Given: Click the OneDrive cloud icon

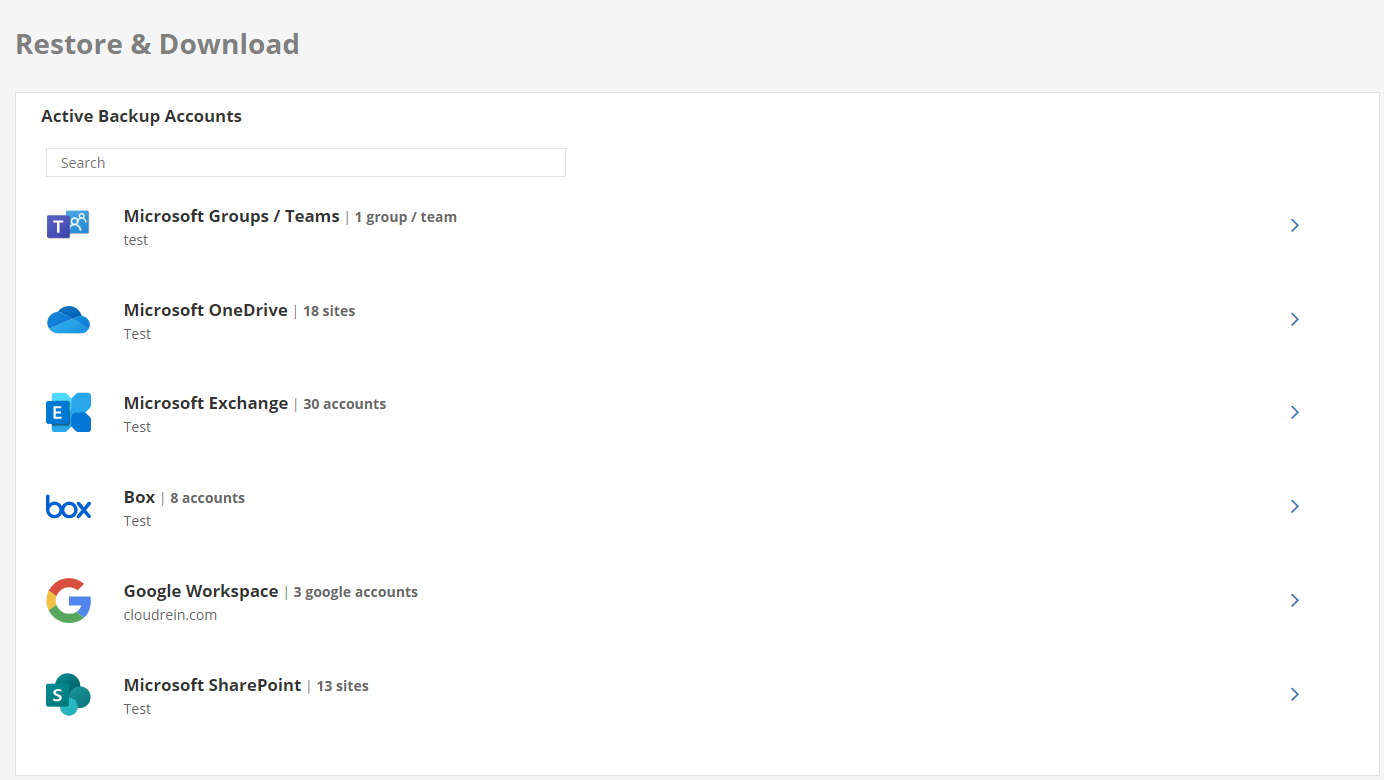Looking at the screenshot, I should coord(68,320).
